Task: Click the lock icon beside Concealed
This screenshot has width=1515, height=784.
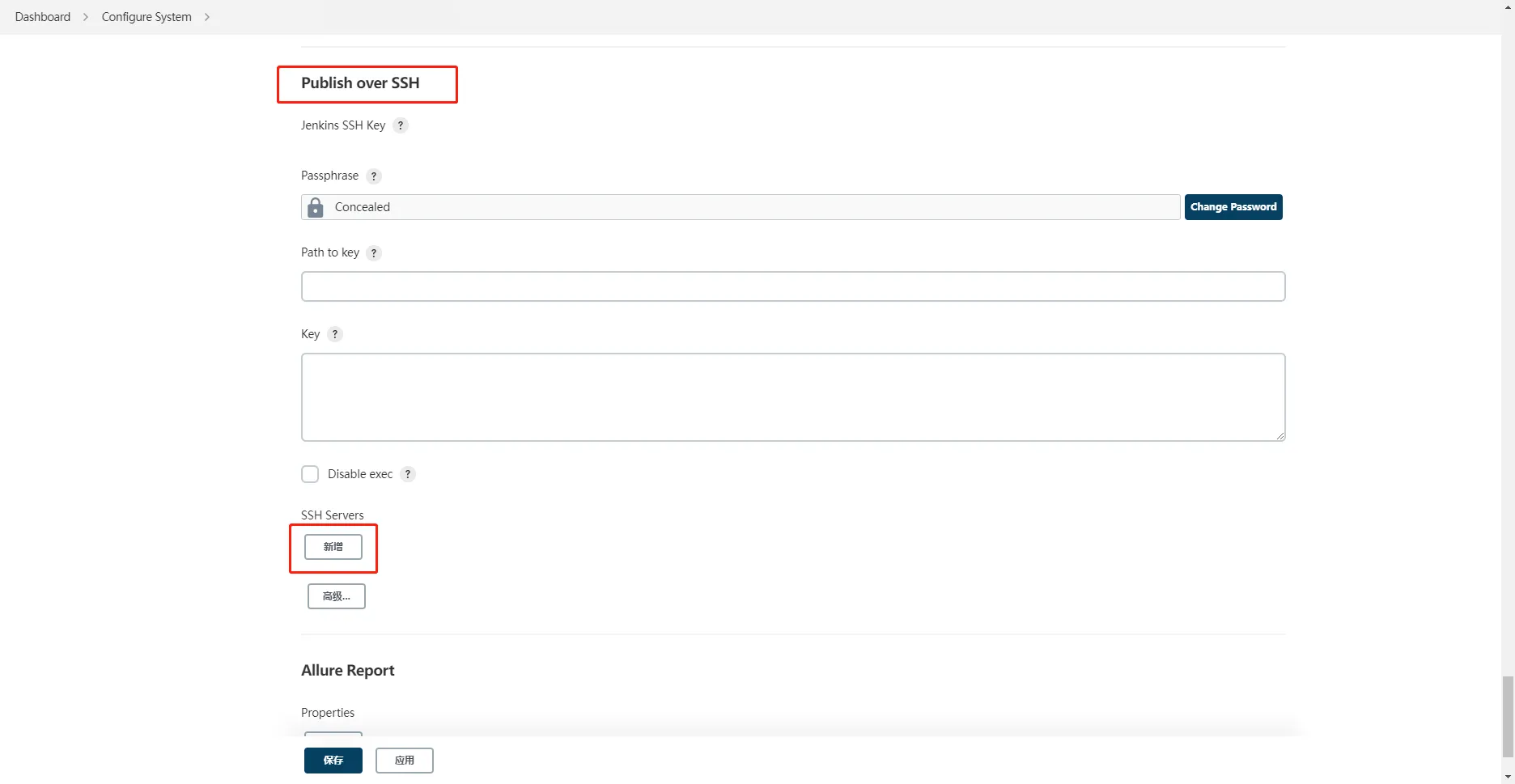Action: (316, 208)
